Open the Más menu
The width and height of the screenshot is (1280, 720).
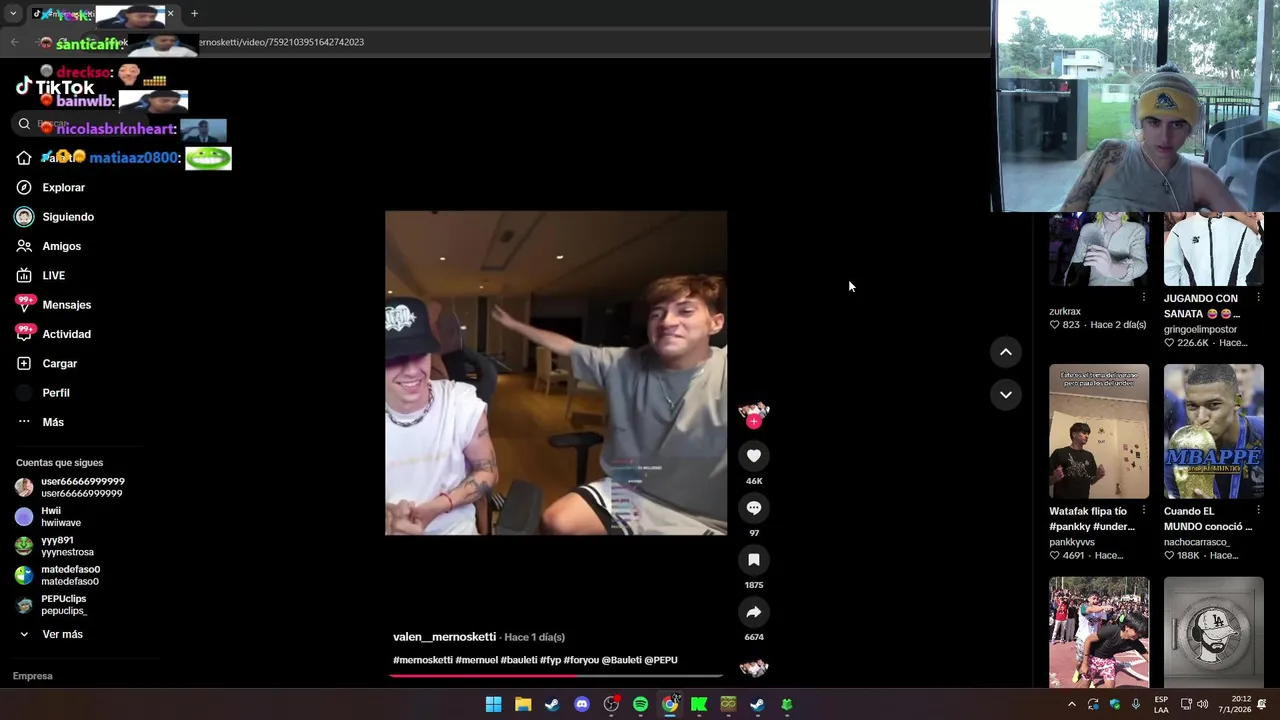pos(53,422)
